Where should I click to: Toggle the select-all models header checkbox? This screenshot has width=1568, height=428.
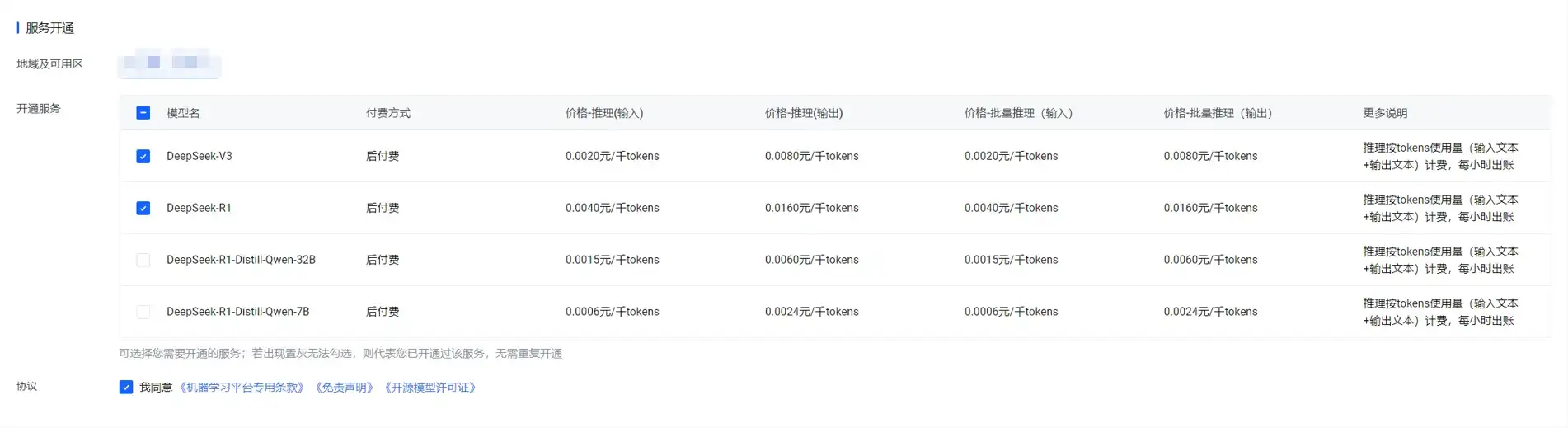point(143,113)
